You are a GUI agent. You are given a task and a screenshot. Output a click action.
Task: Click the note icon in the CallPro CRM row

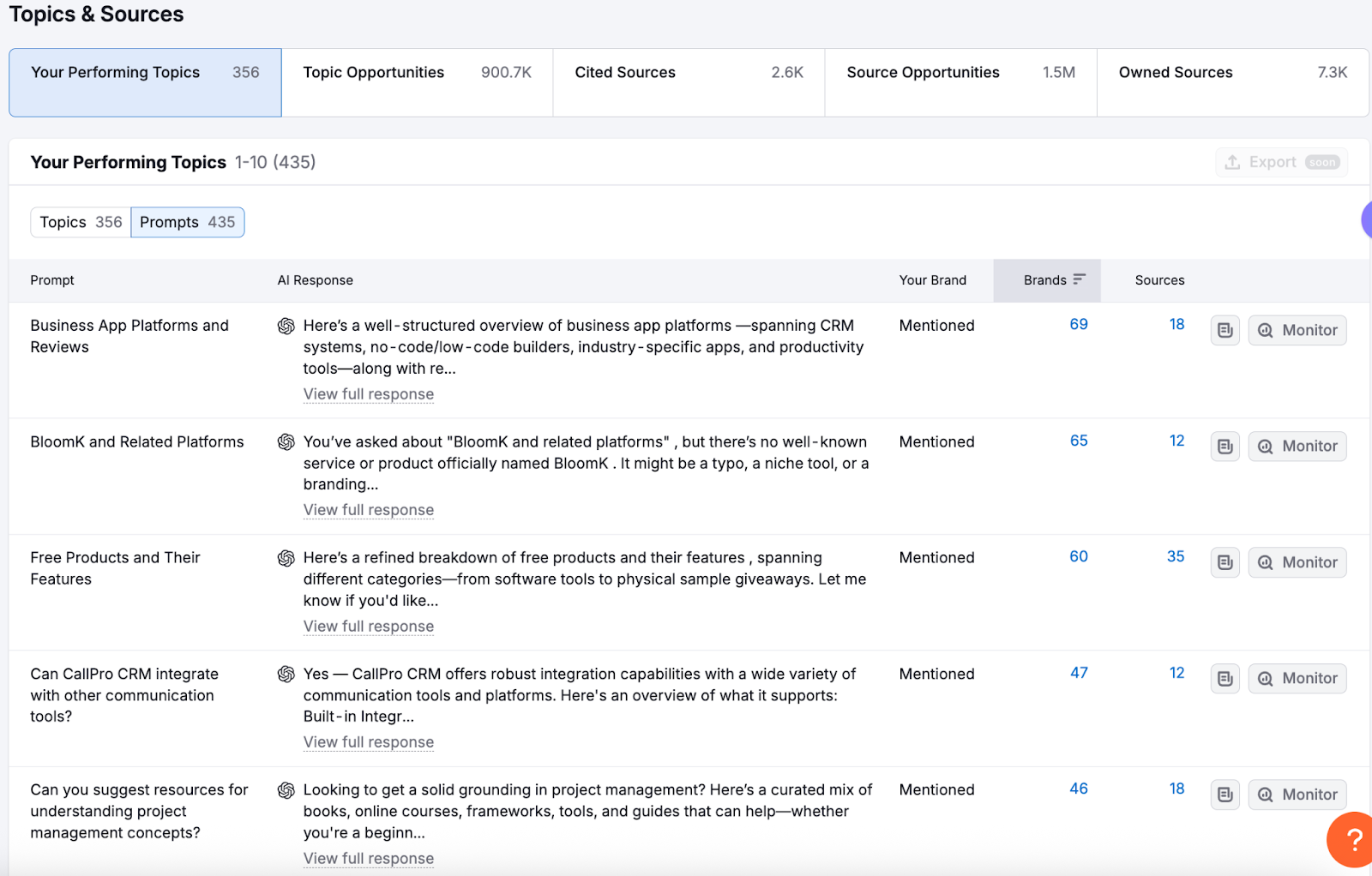click(x=1225, y=679)
